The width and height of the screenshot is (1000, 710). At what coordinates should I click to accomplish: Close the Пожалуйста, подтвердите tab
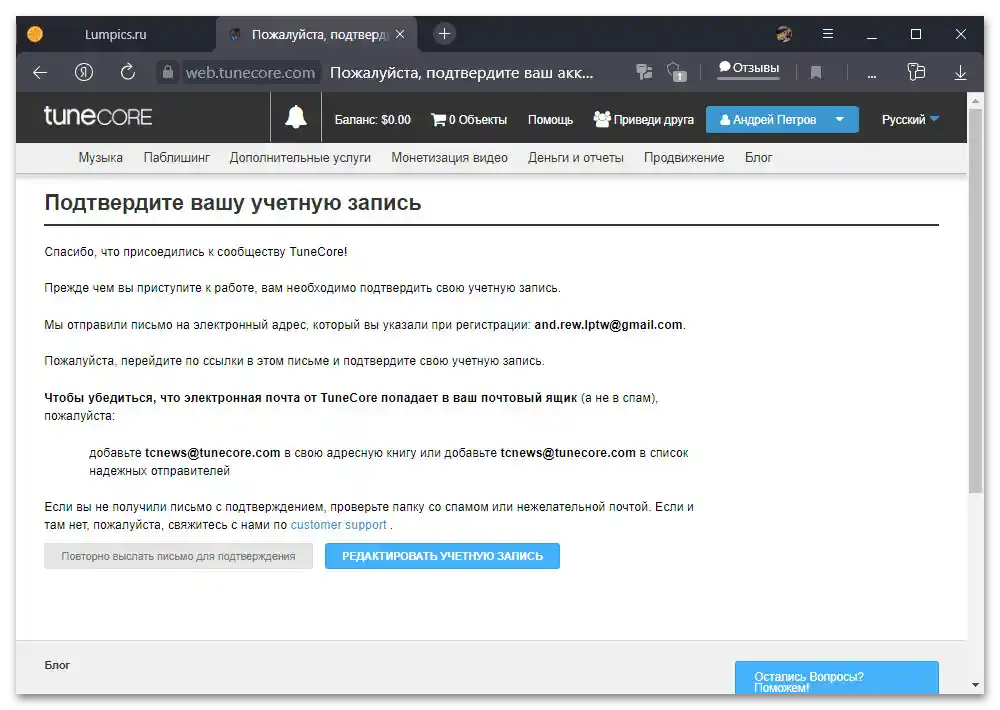click(x=400, y=34)
